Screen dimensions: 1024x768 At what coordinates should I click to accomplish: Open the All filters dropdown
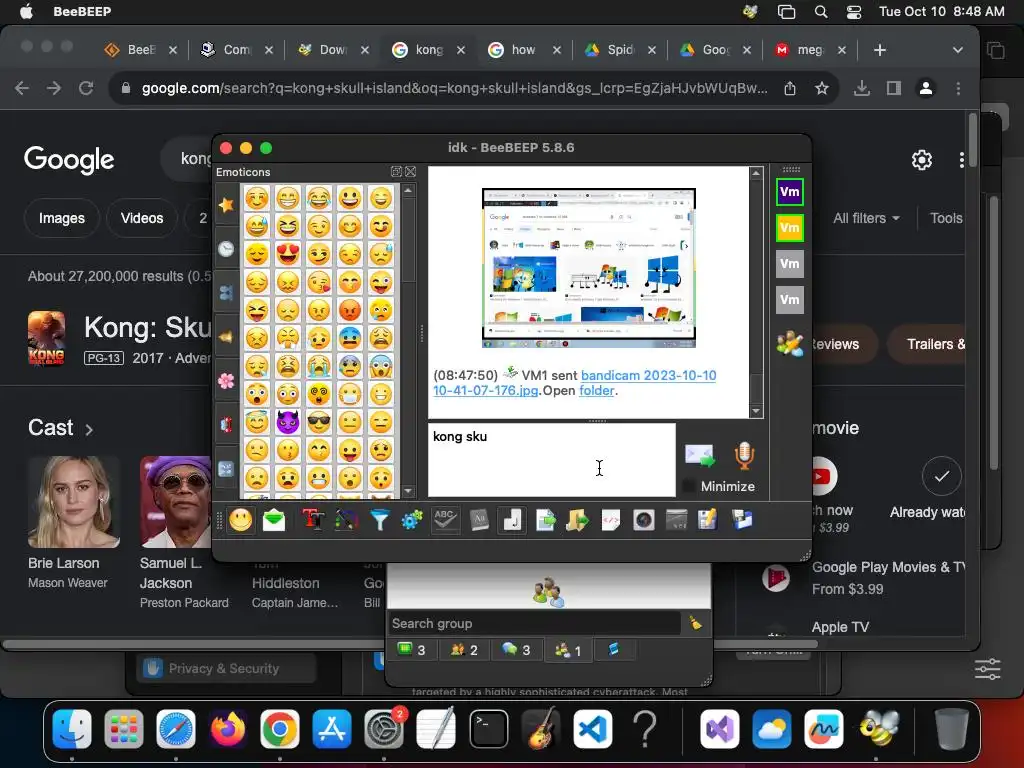click(x=866, y=218)
